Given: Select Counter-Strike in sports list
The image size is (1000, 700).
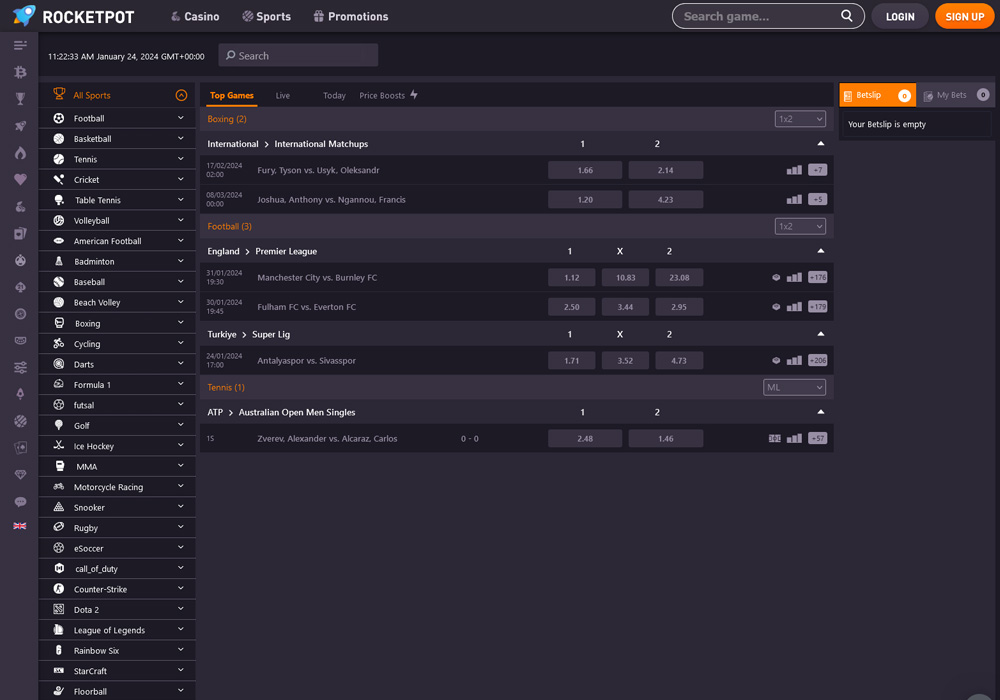Looking at the screenshot, I should click(x=117, y=589).
